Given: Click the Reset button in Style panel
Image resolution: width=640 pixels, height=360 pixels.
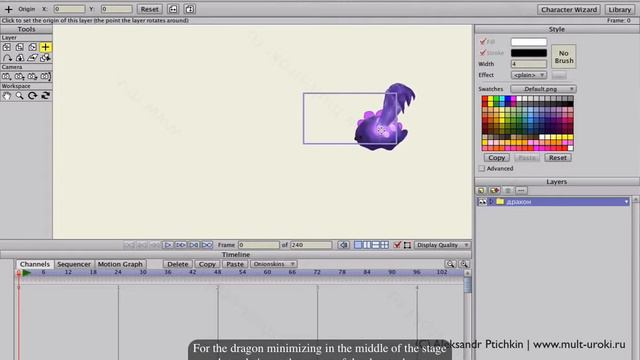Looking at the screenshot, I should coord(558,158).
